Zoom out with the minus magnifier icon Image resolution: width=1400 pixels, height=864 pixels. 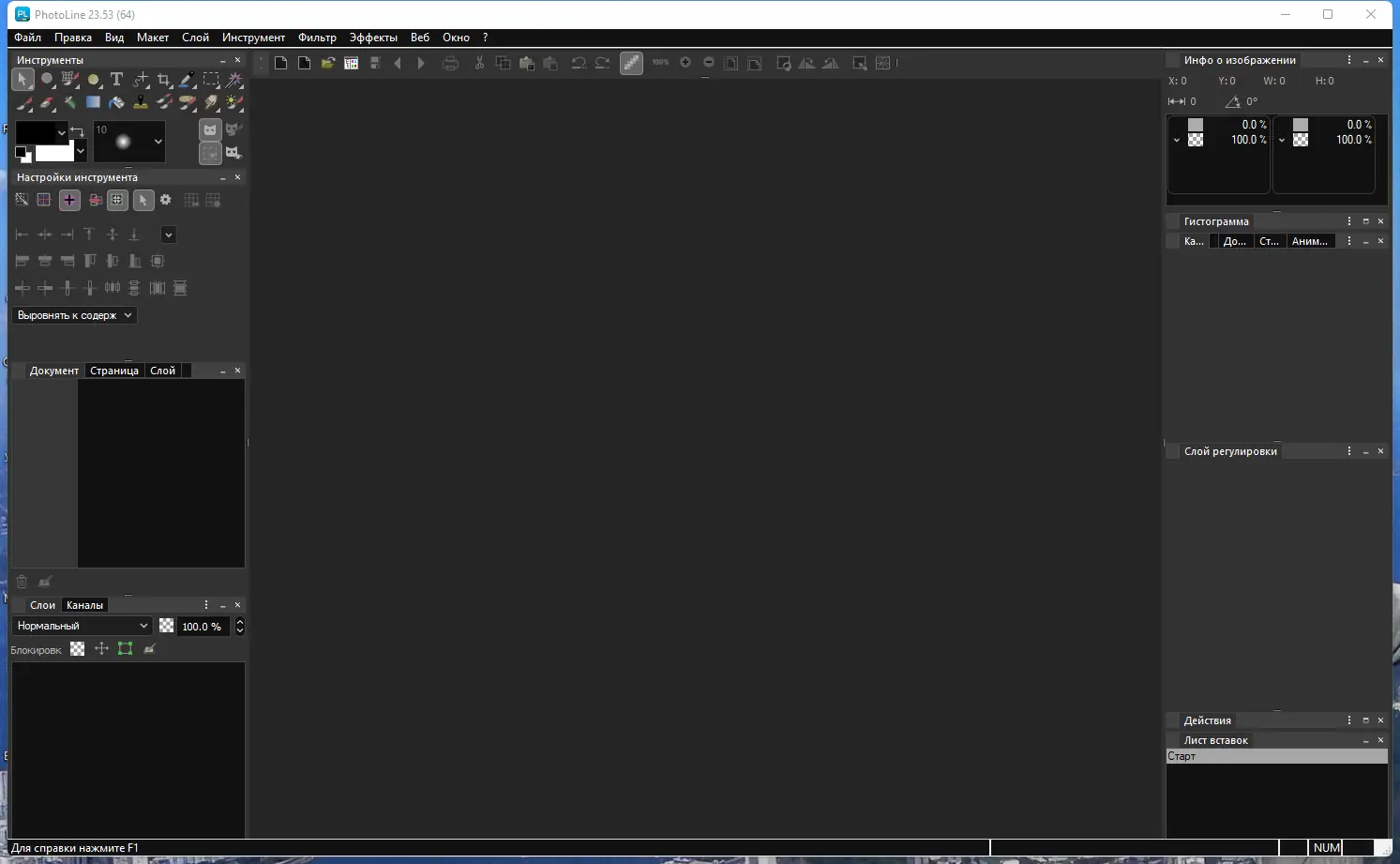click(709, 62)
